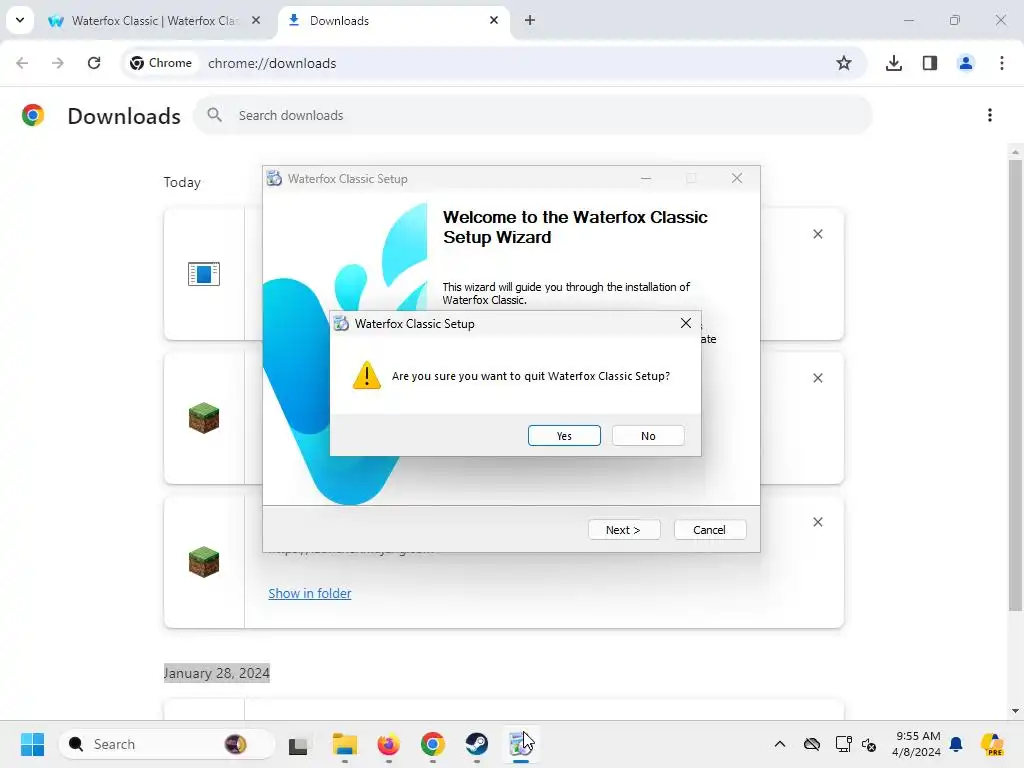Open the Chrome downloads tray icon

pyautogui.click(x=894, y=63)
